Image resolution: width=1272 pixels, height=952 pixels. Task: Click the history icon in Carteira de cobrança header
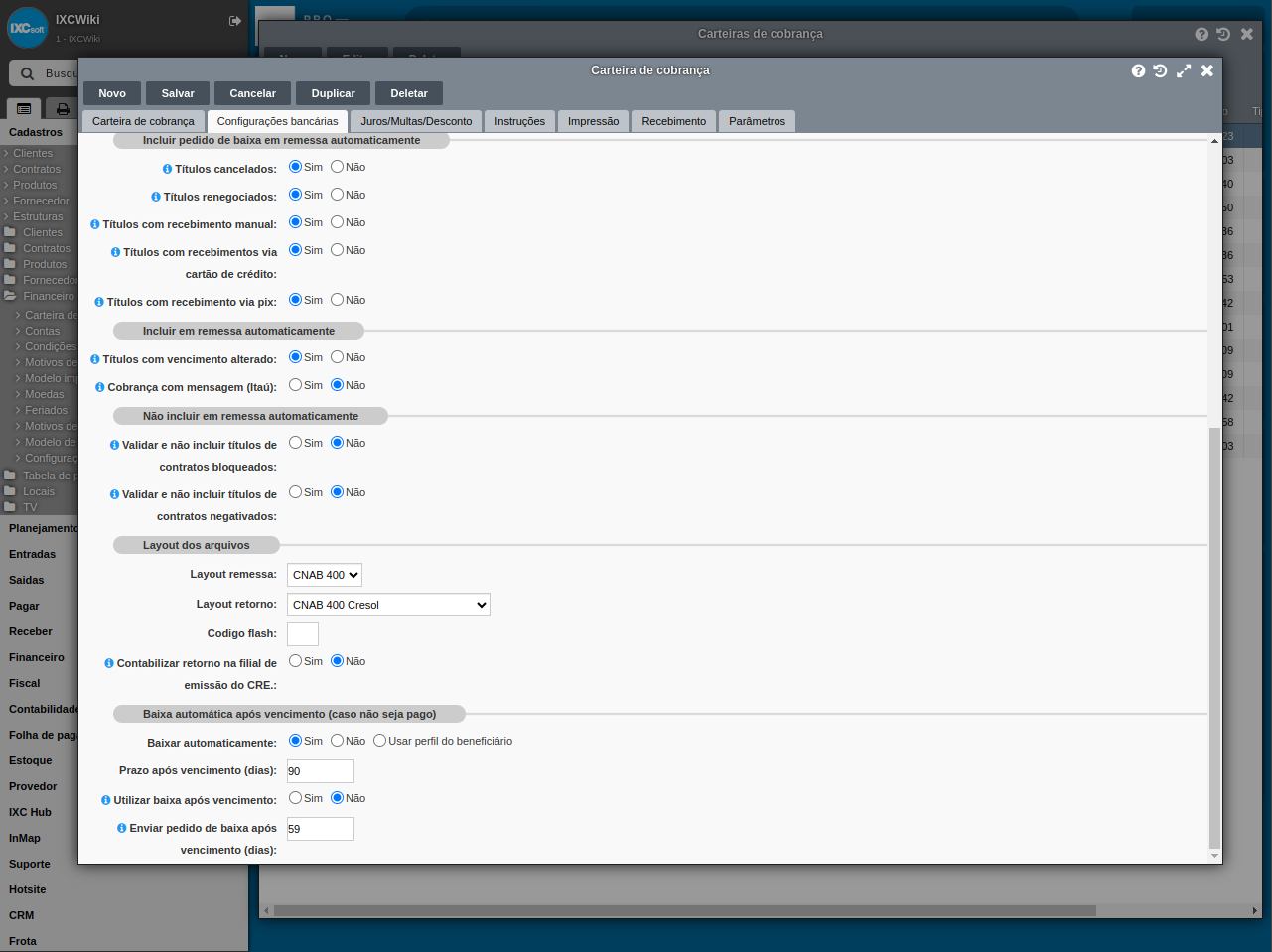click(1160, 70)
